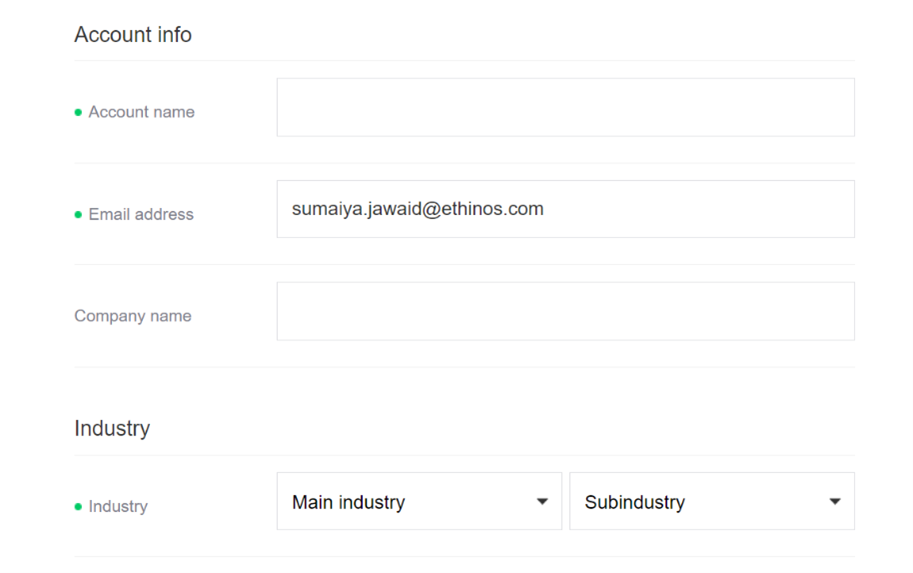Select the Company name label text
This screenshot has width=913, height=573.
[133, 316]
